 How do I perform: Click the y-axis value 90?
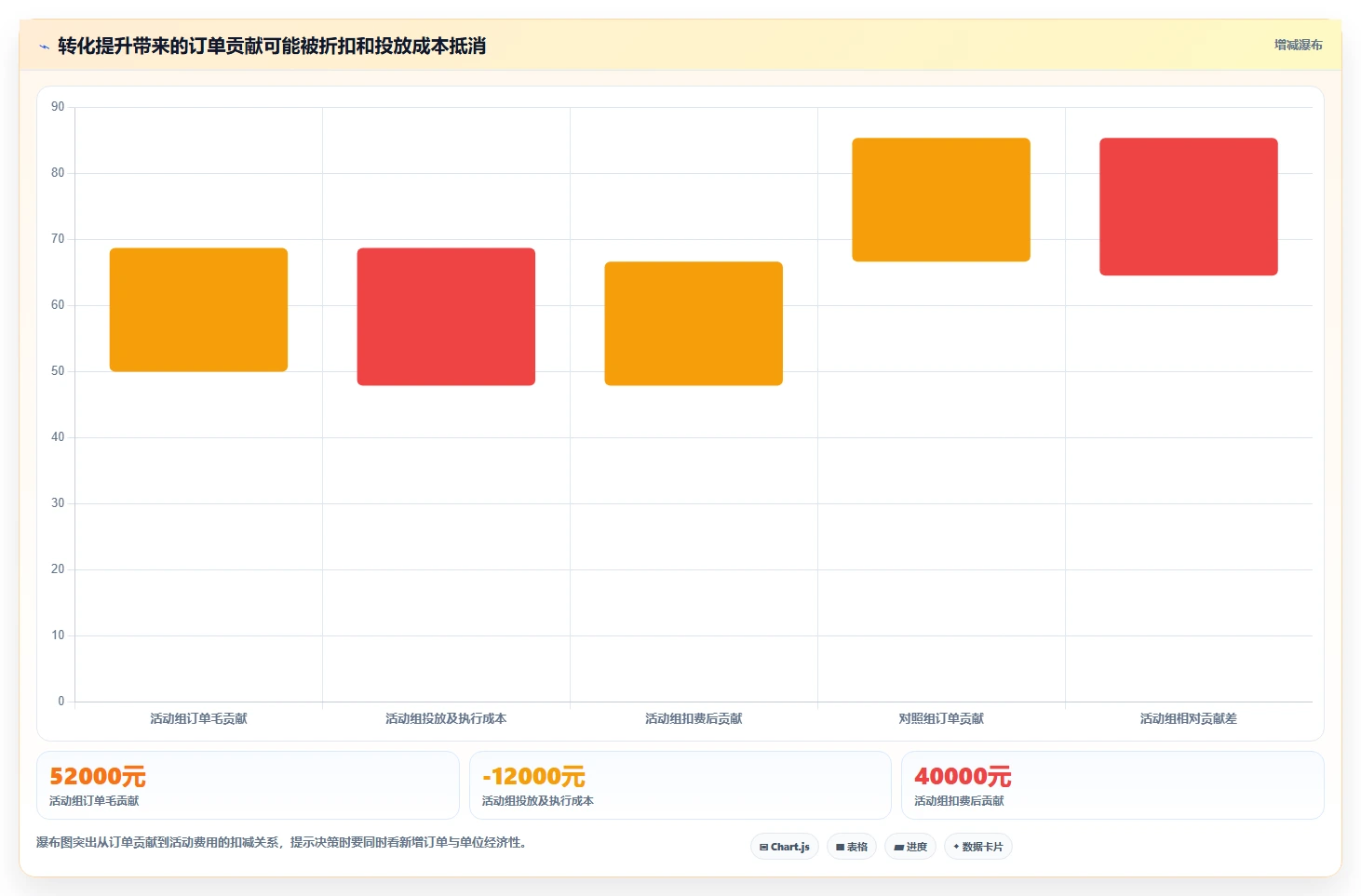(58, 107)
